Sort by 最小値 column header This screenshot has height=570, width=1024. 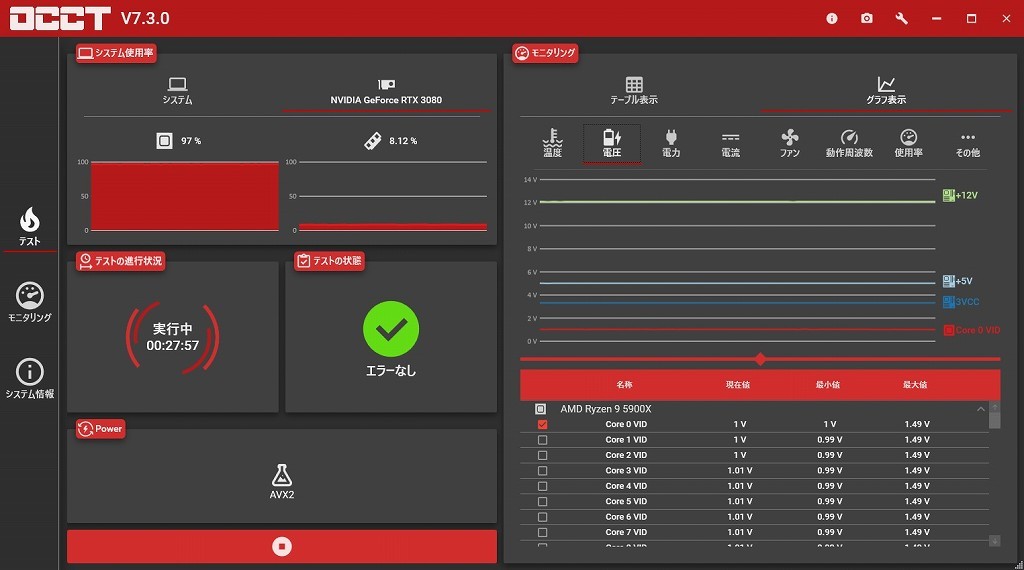pyautogui.click(x=827, y=385)
